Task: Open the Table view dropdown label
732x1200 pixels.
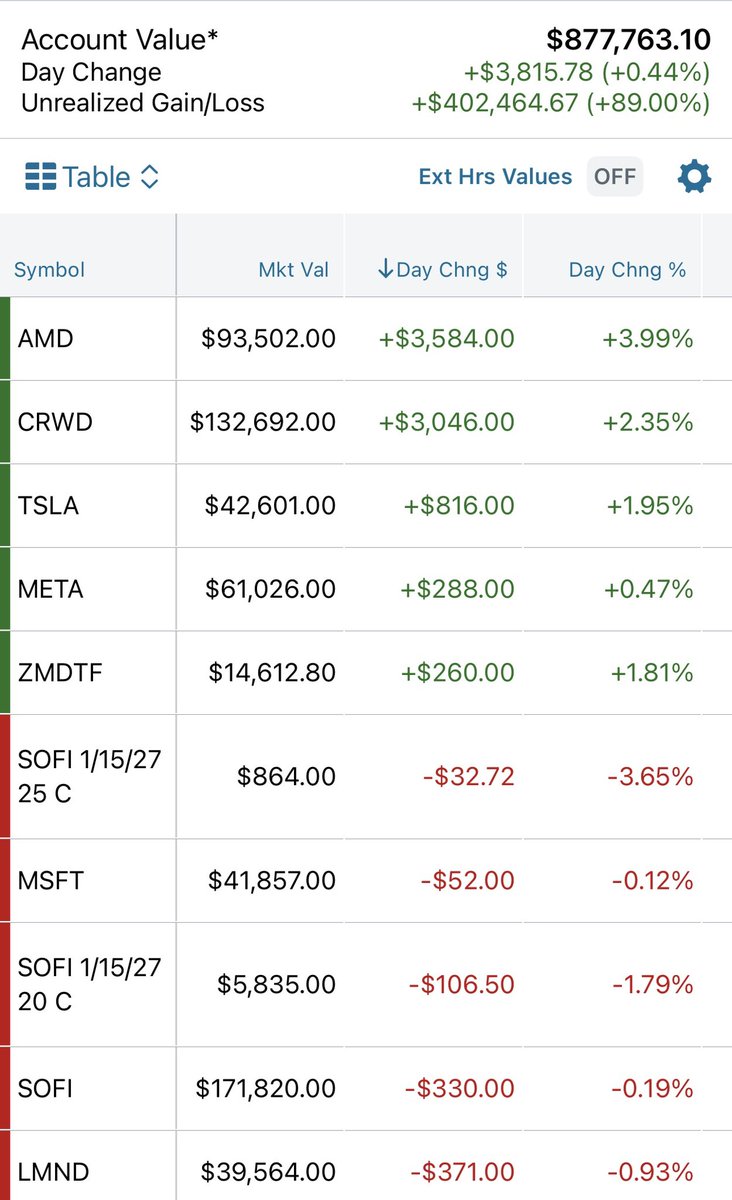Action: [96, 177]
